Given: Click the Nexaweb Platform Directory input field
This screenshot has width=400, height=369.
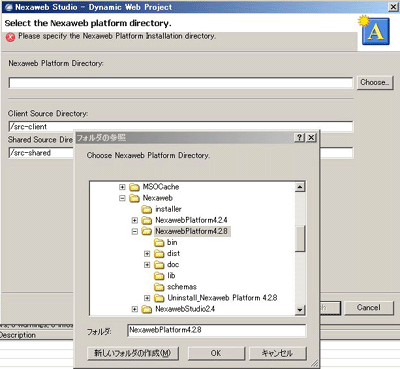Looking at the screenshot, I should (181, 83).
